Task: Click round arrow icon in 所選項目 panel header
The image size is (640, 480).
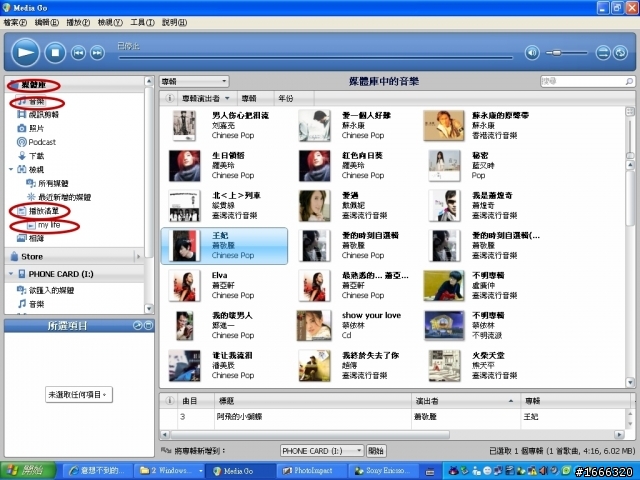Action: tap(137, 325)
